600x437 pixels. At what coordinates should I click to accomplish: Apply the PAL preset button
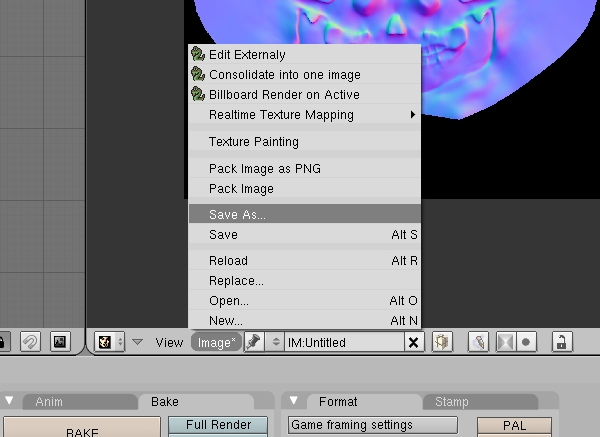pyautogui.click(x=514, y=426)
